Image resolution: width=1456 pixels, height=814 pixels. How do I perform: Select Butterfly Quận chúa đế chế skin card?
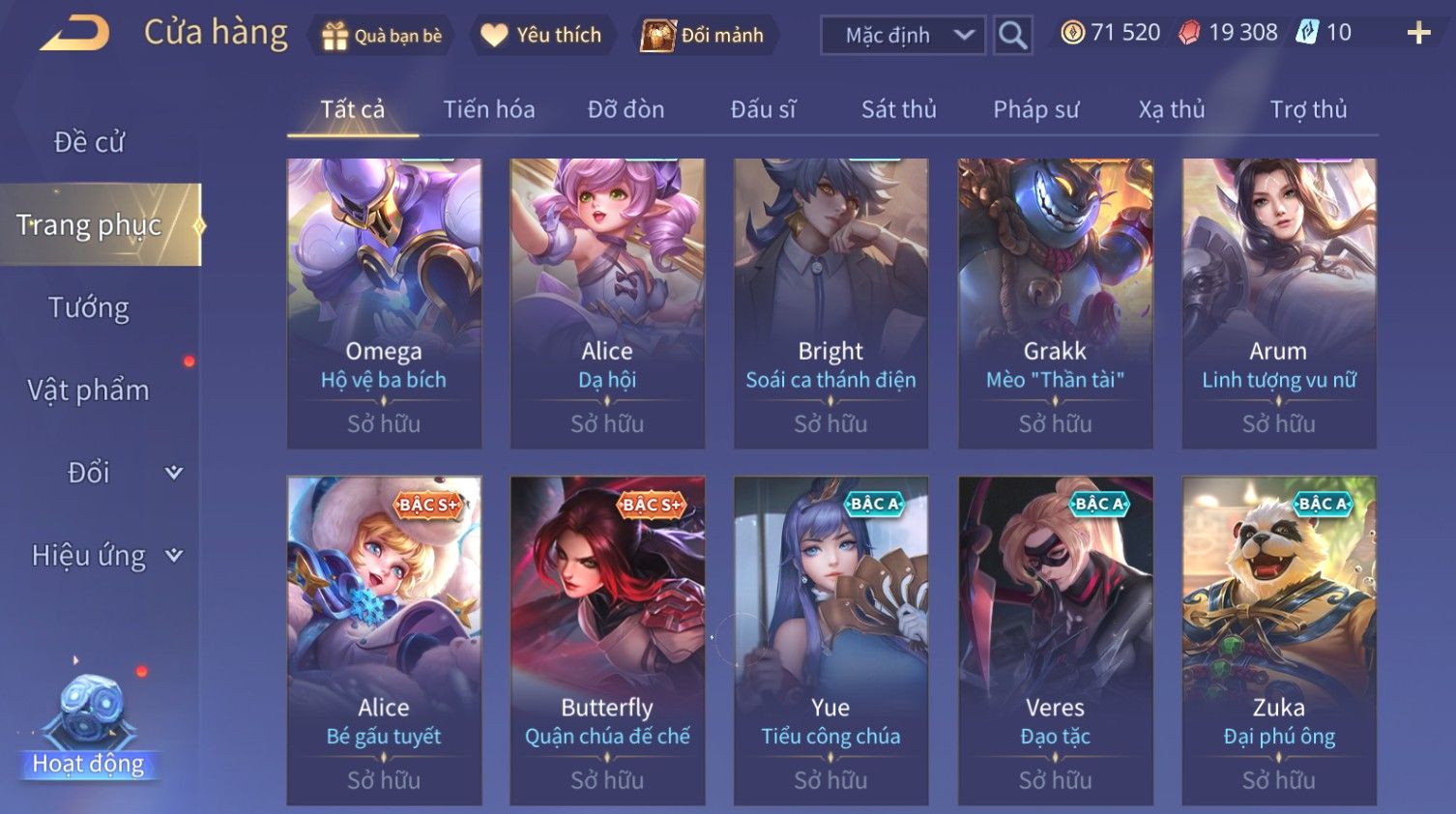(x=607, y=640)
